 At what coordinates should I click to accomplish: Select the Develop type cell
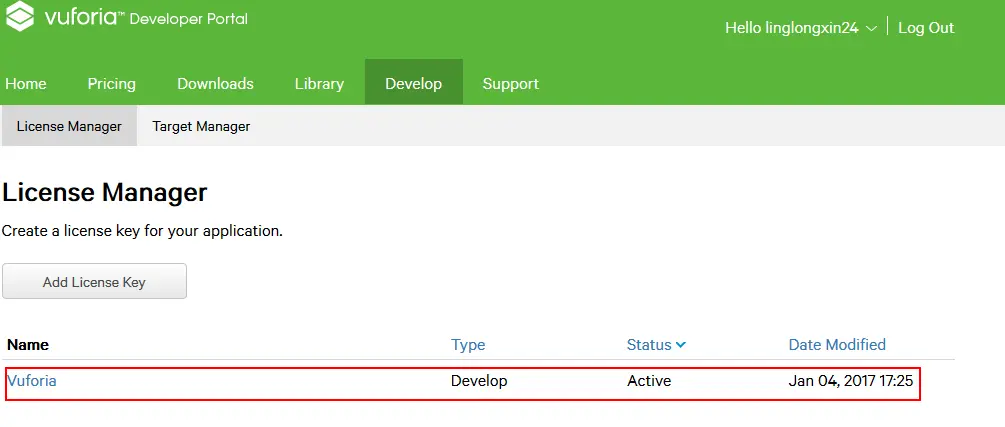(479, 381)
